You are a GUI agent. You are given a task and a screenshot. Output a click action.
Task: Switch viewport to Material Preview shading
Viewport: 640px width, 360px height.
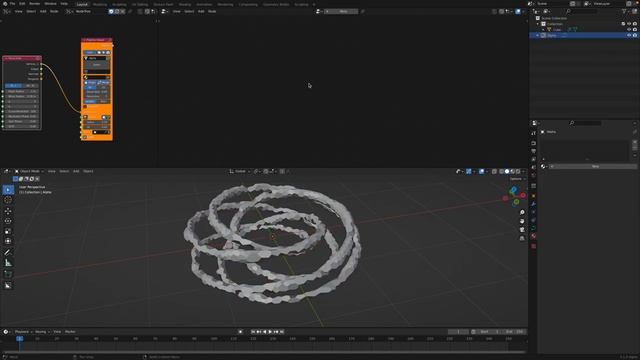click(x=513, y=171)
